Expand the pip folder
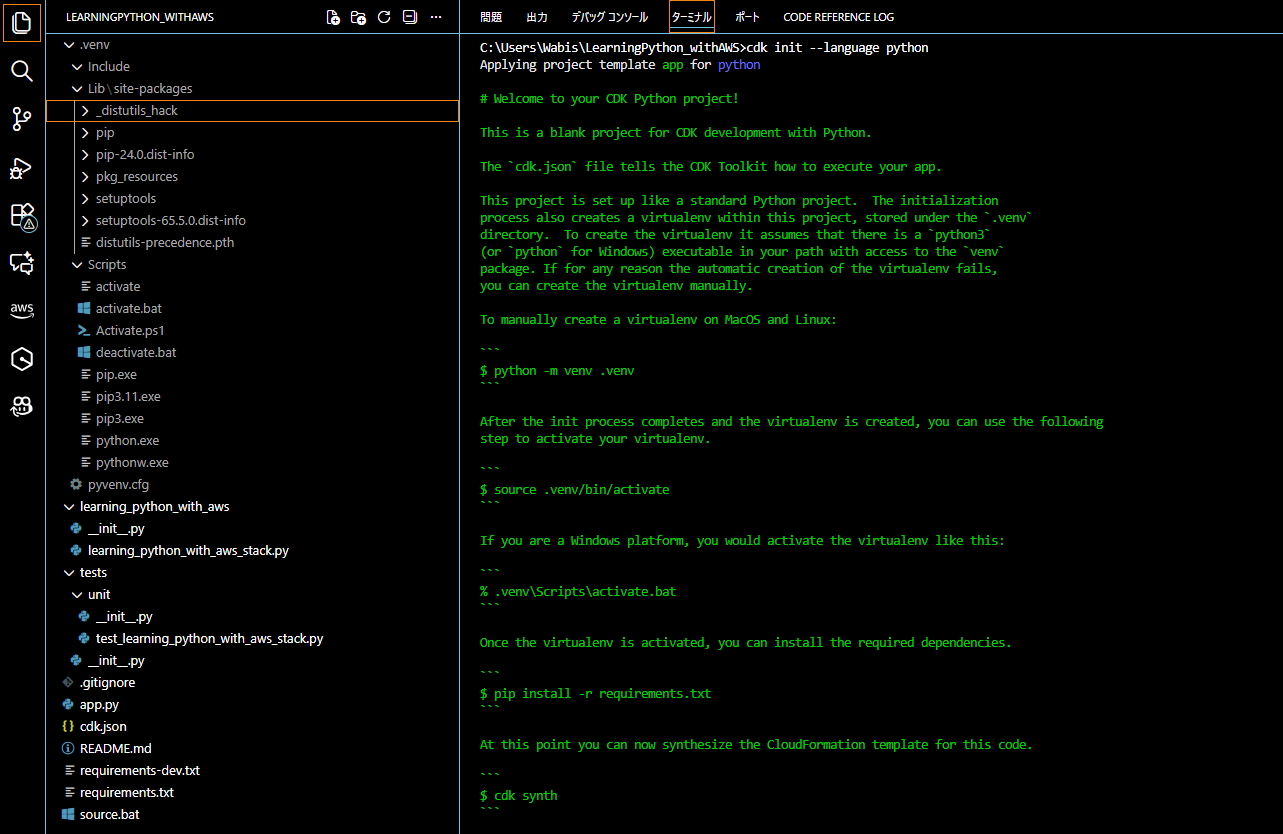This screenshot has width=1283, height=834. click(x=85, y=132)
